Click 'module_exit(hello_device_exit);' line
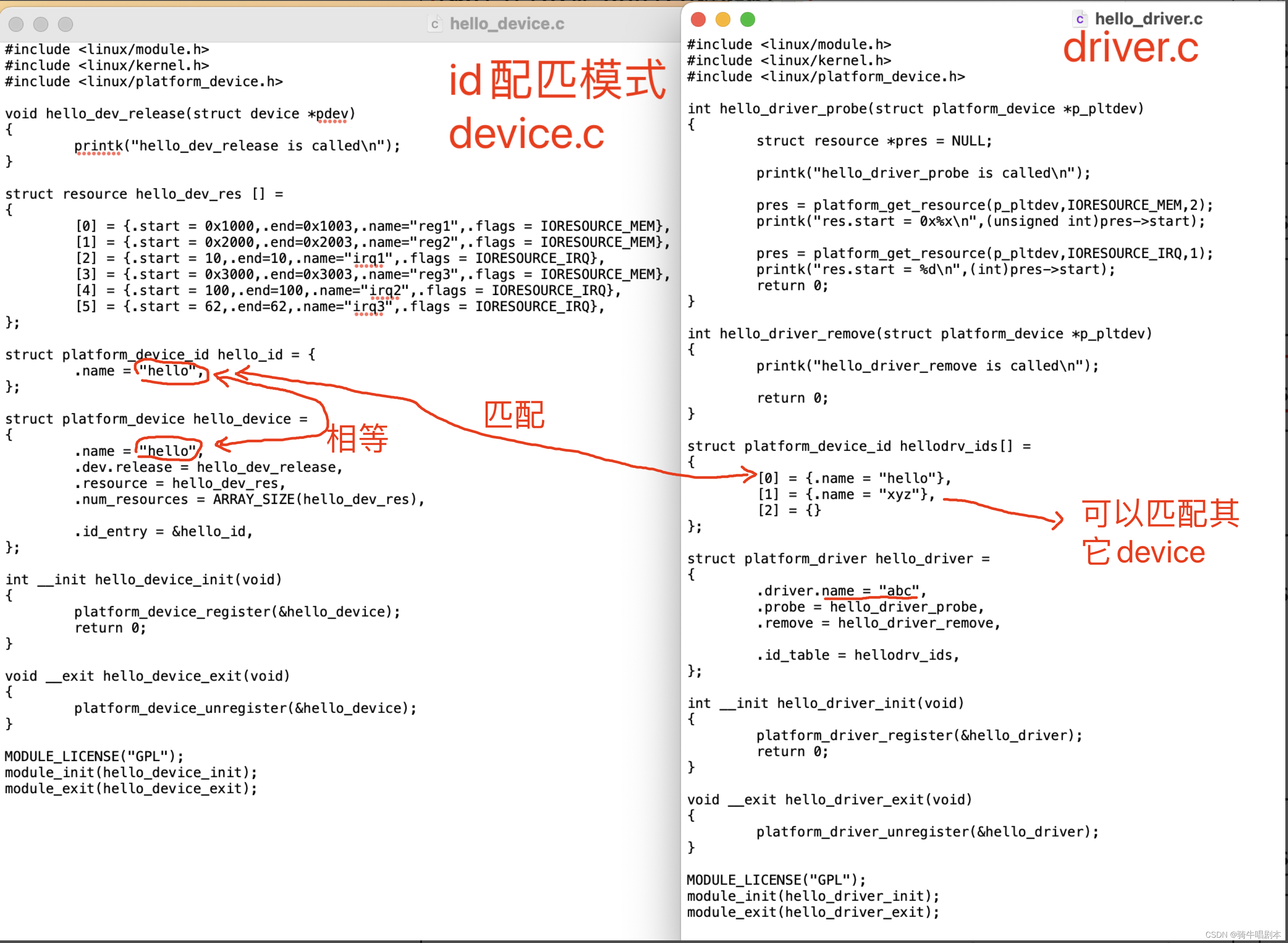 click(131, 788)
